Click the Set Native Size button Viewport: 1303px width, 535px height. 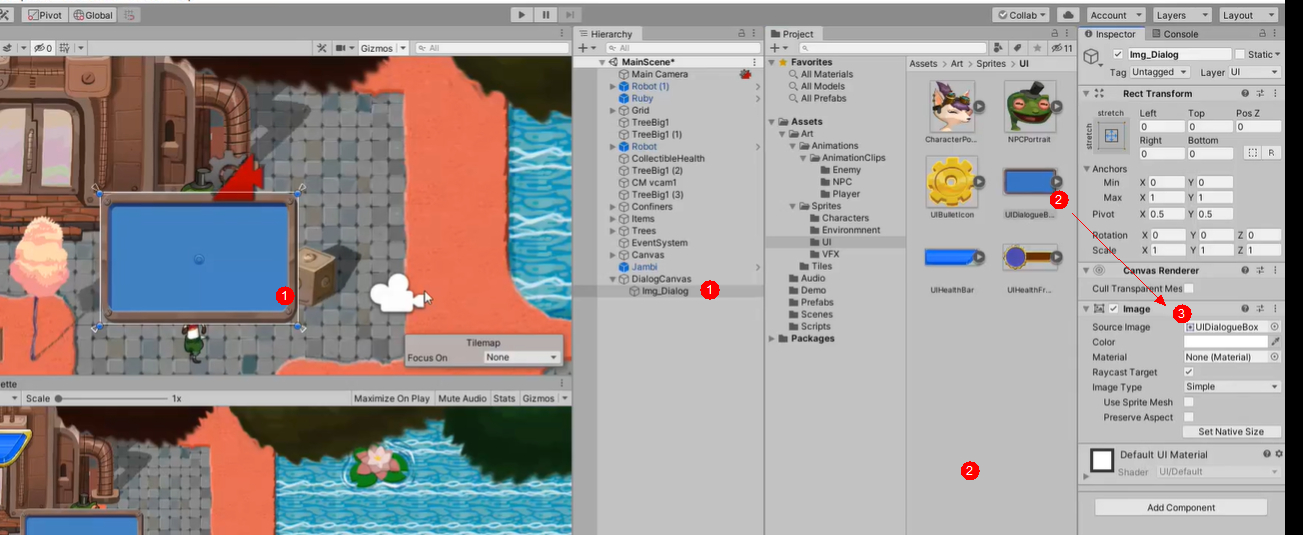click(x=1231, y=432)
